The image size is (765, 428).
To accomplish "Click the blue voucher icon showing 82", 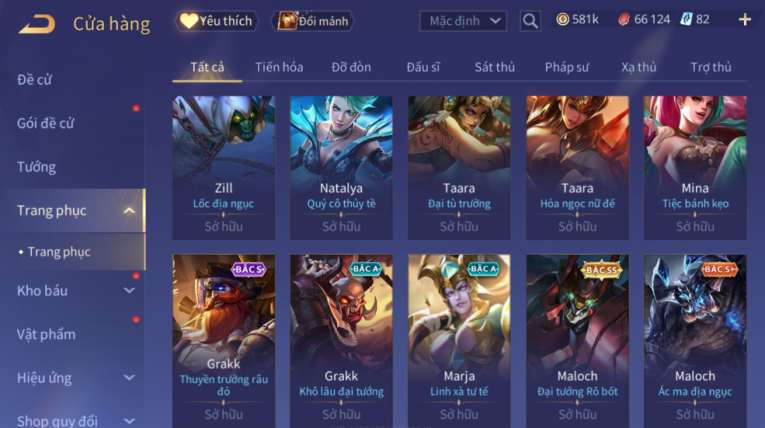I will tap(686, 20).
